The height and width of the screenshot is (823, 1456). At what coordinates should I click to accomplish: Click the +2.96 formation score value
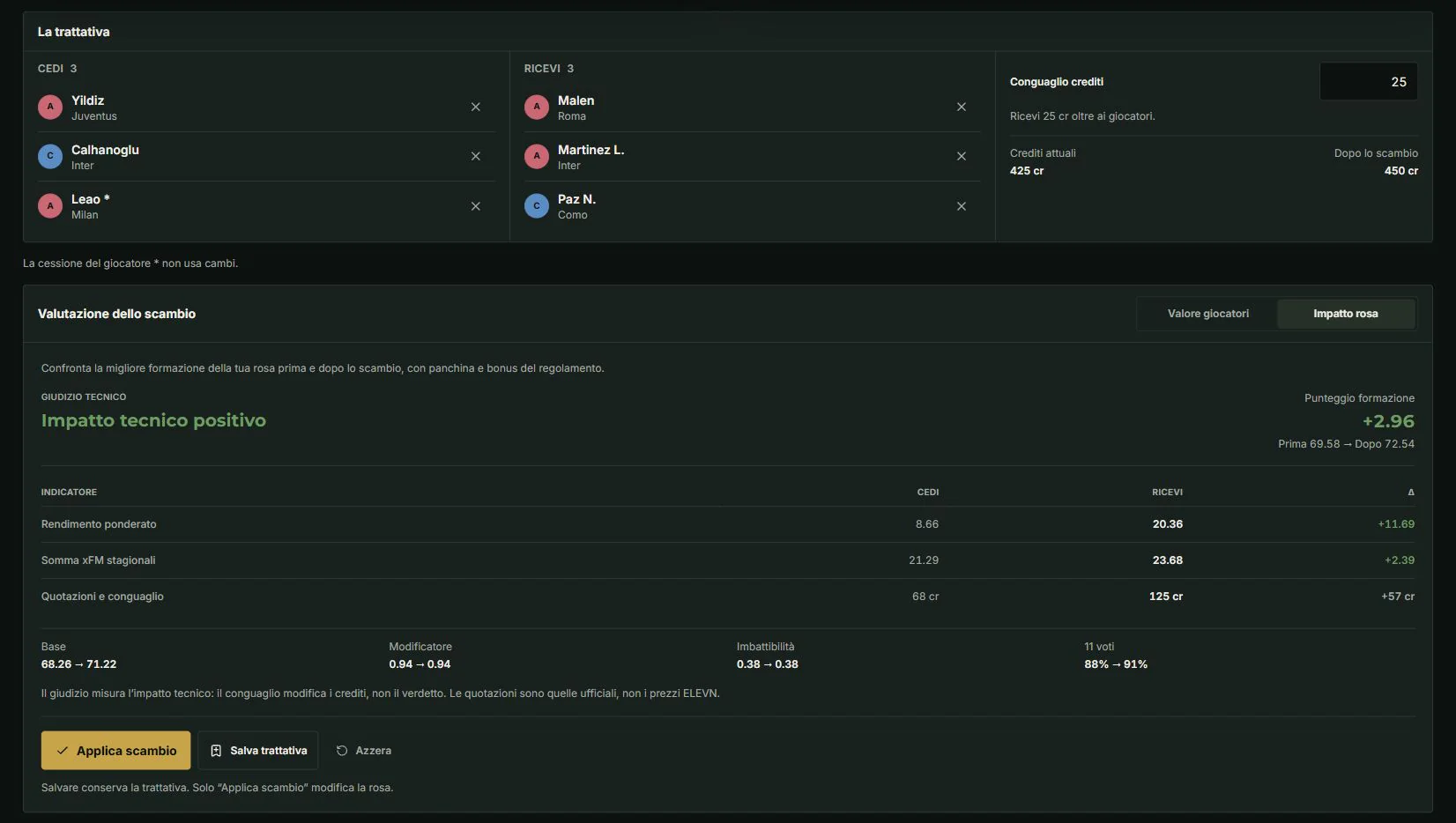(1388, 421)
